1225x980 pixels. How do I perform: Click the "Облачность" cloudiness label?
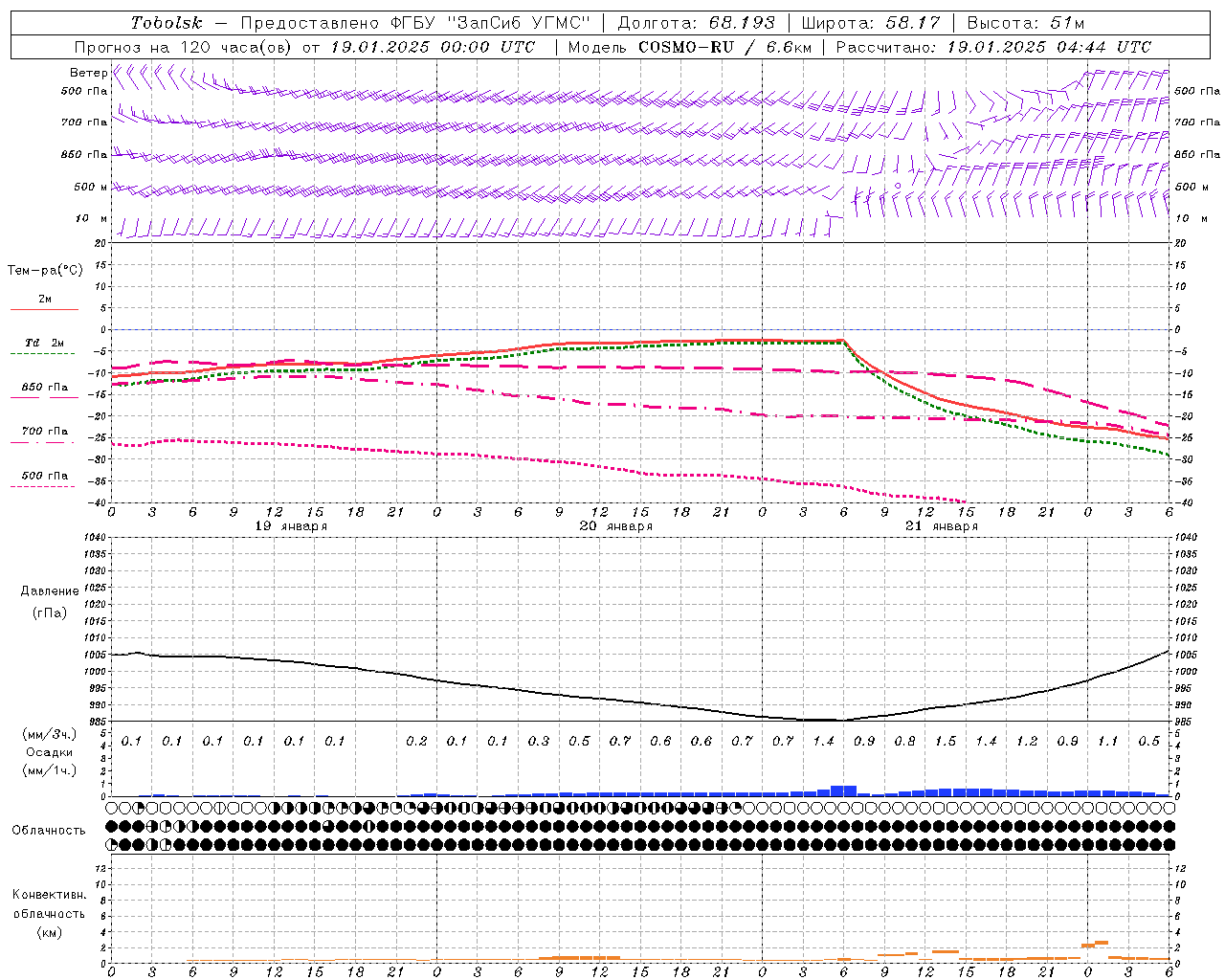coord(49,831)
